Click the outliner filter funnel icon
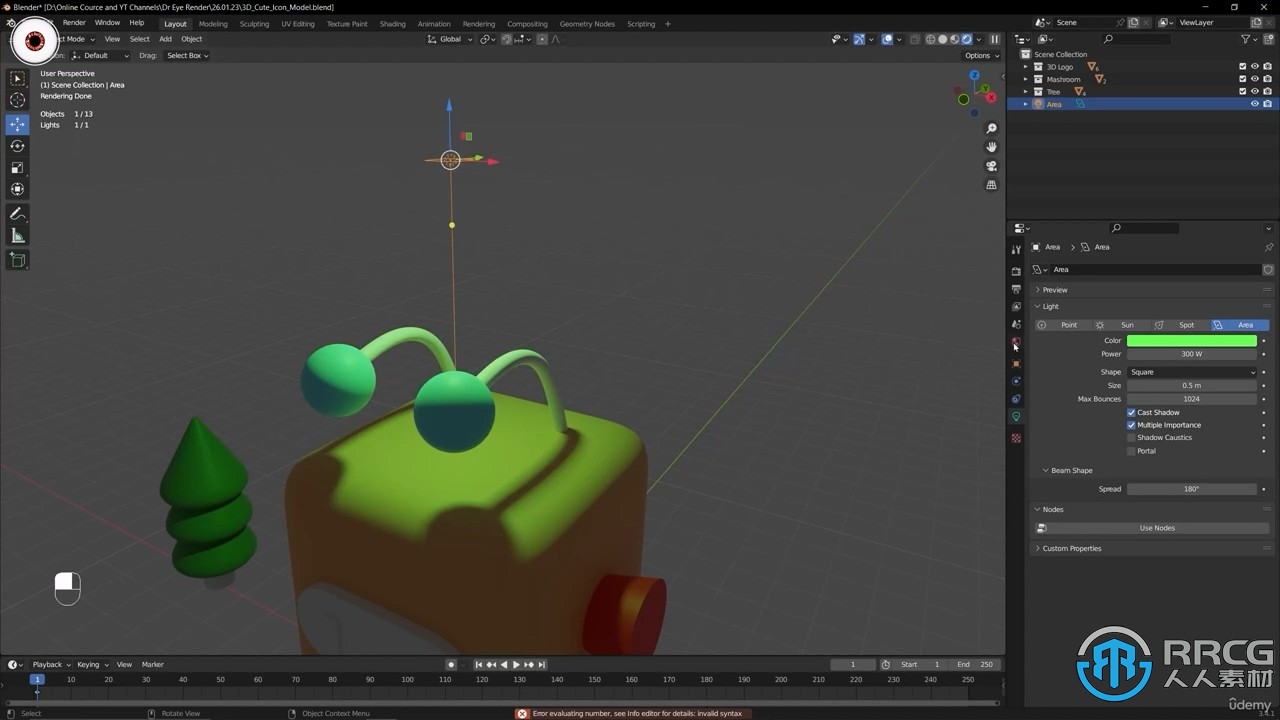 pyautogui.click(x=1246, y=39)
